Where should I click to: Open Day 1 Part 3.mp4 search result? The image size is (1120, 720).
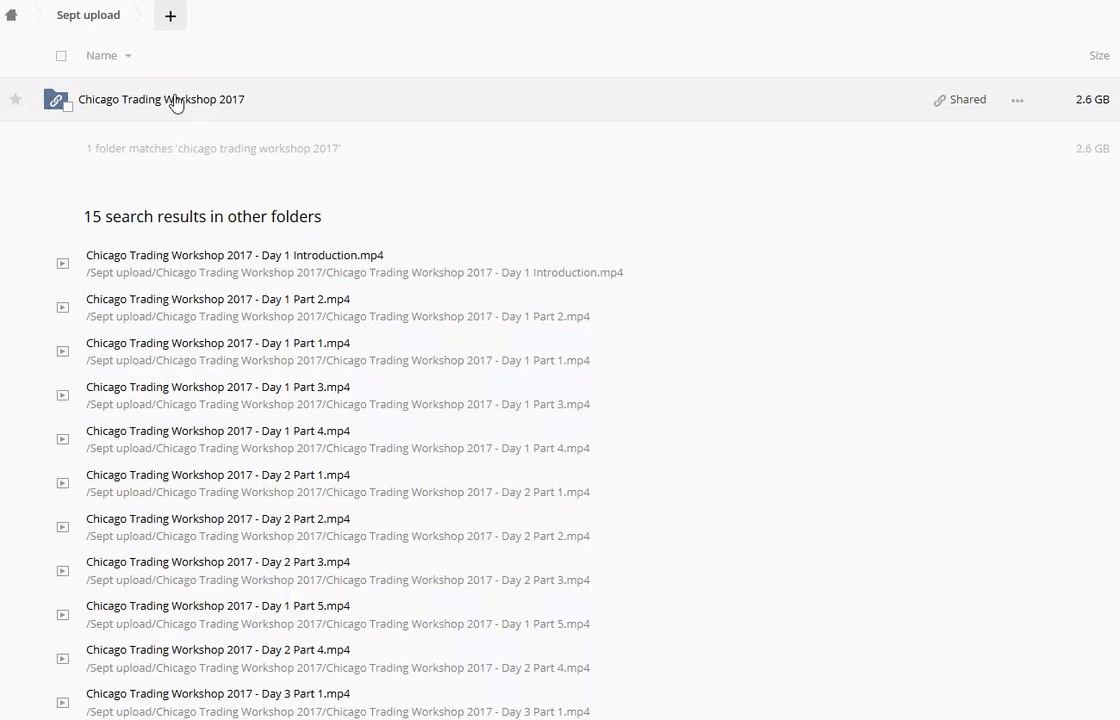(x=218, y=387)
